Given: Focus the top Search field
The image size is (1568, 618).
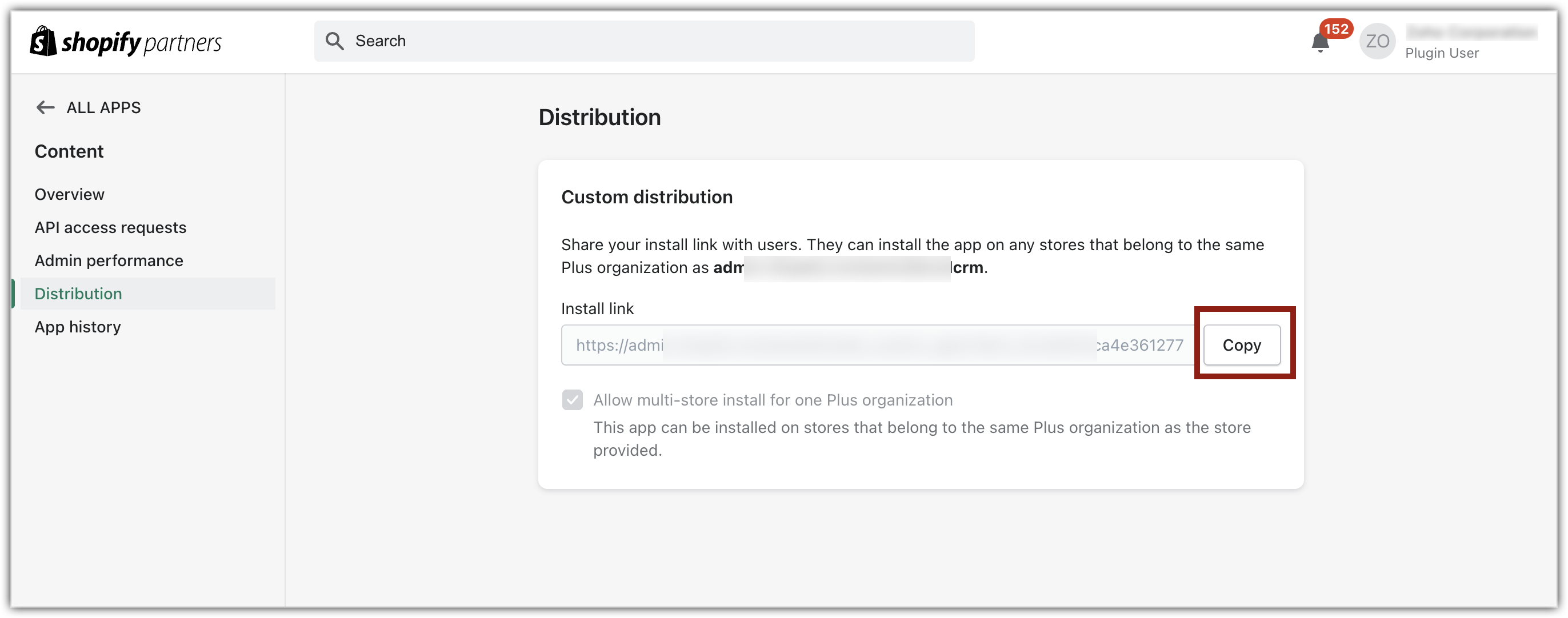Looking at the screenshot, I should point(657,41).
